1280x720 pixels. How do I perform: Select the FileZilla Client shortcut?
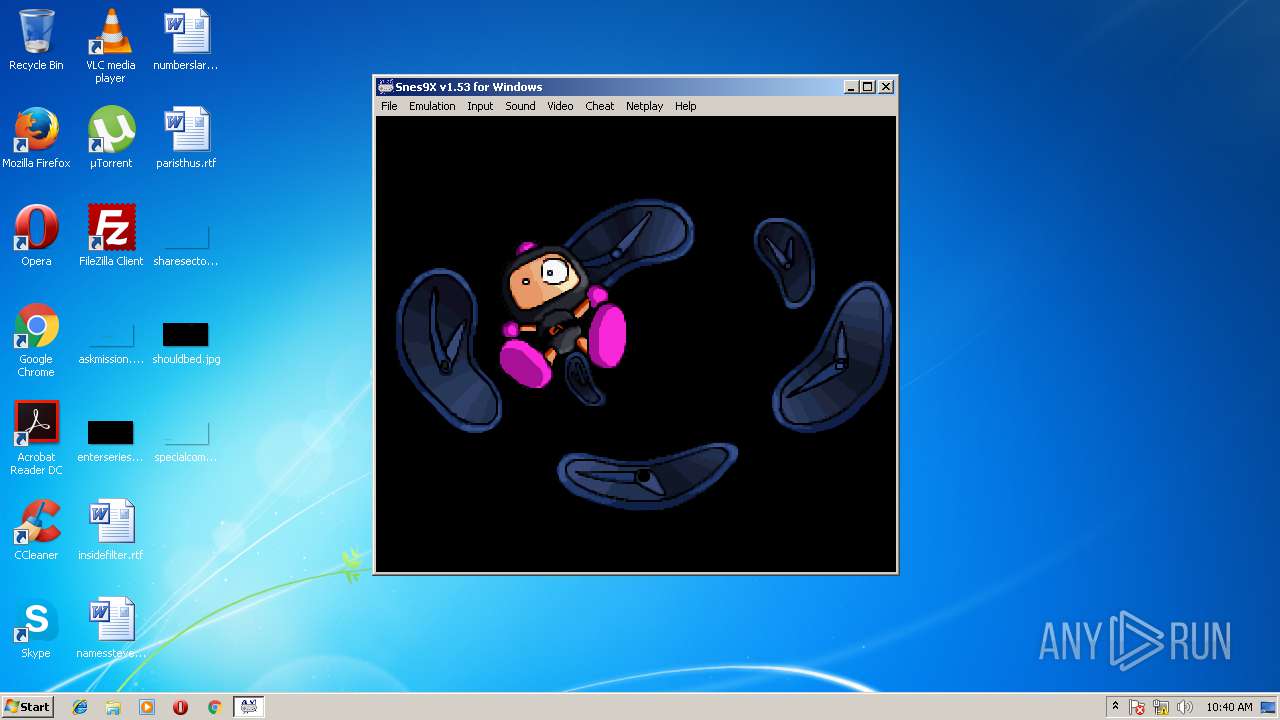[110, 236]
